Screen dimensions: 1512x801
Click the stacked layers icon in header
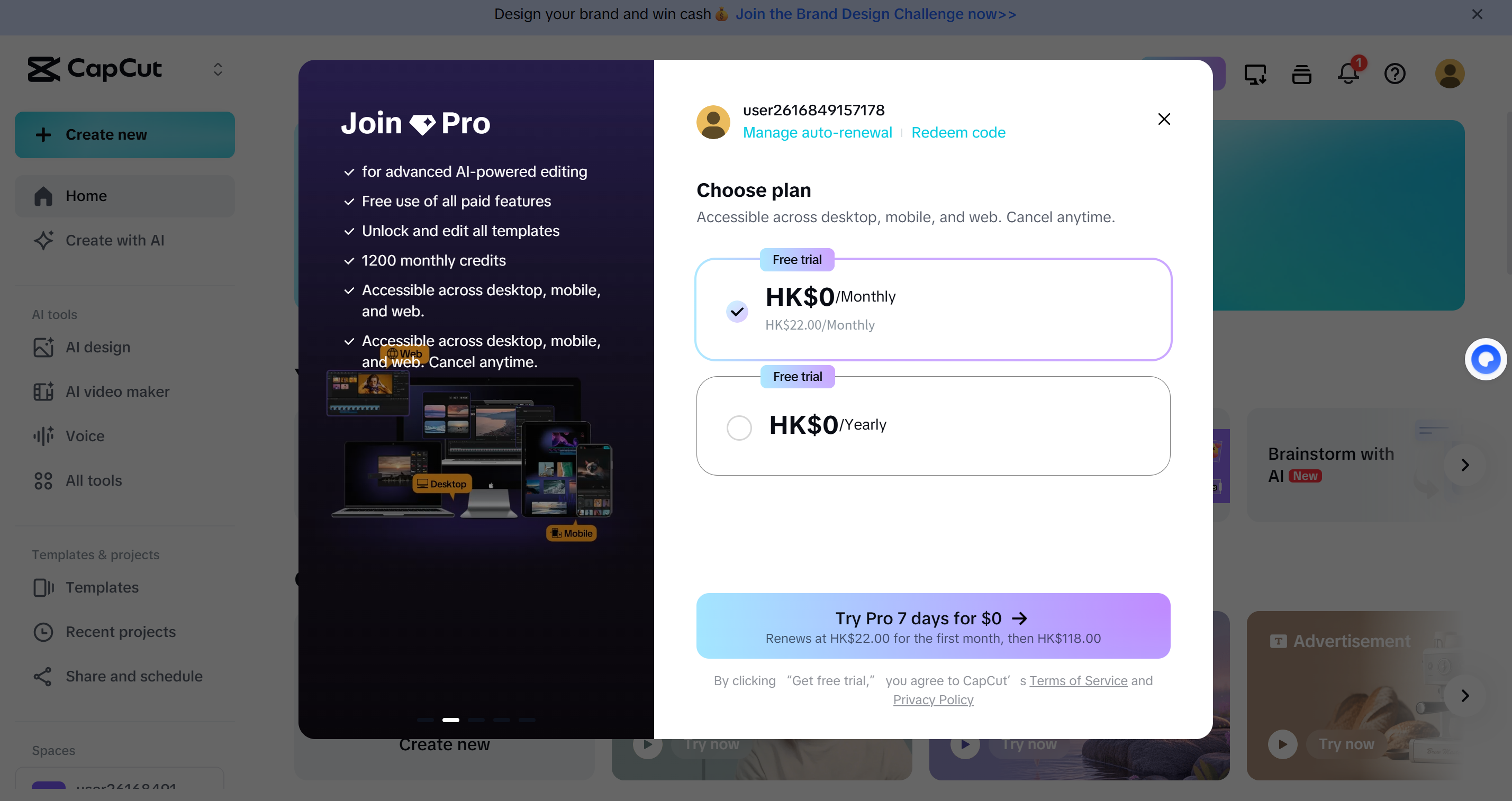(x=1301, y=74)
